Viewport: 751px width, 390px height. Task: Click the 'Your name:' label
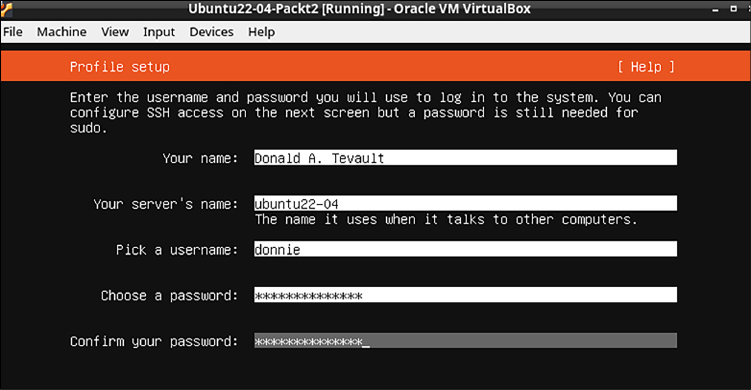[x=200, y=158]
